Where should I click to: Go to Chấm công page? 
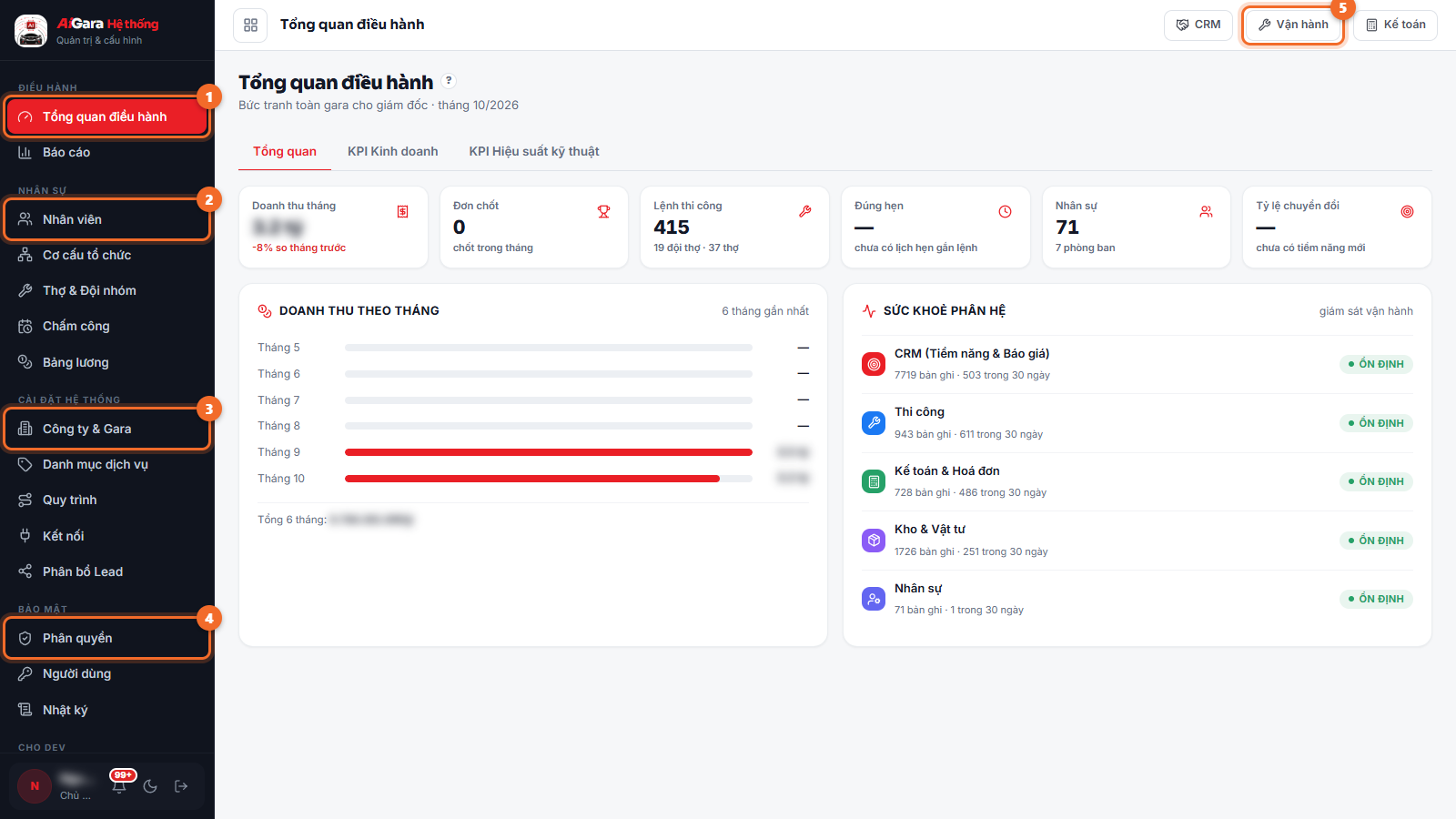point(107,327)
